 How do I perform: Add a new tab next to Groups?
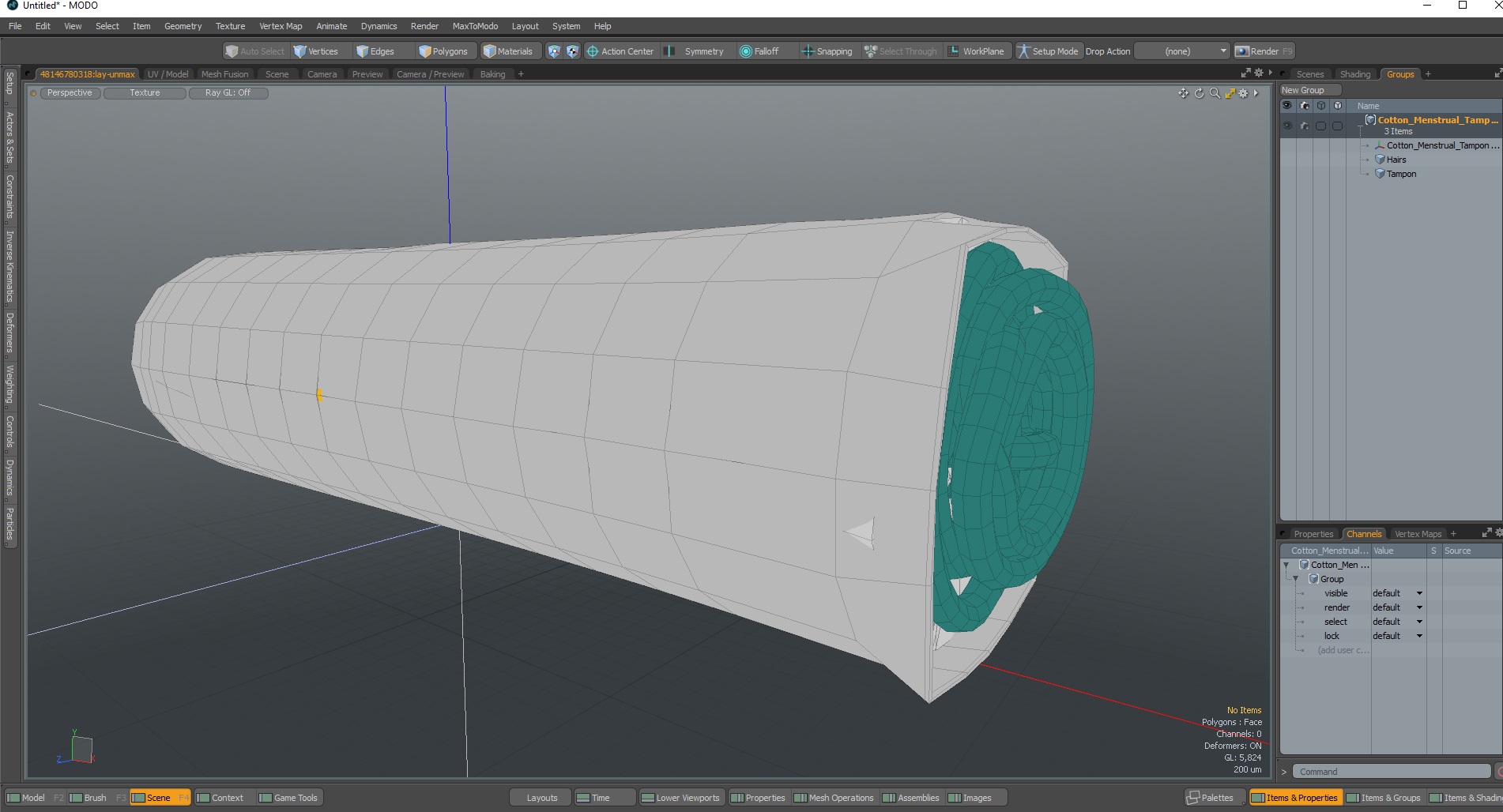point(1428,74)
